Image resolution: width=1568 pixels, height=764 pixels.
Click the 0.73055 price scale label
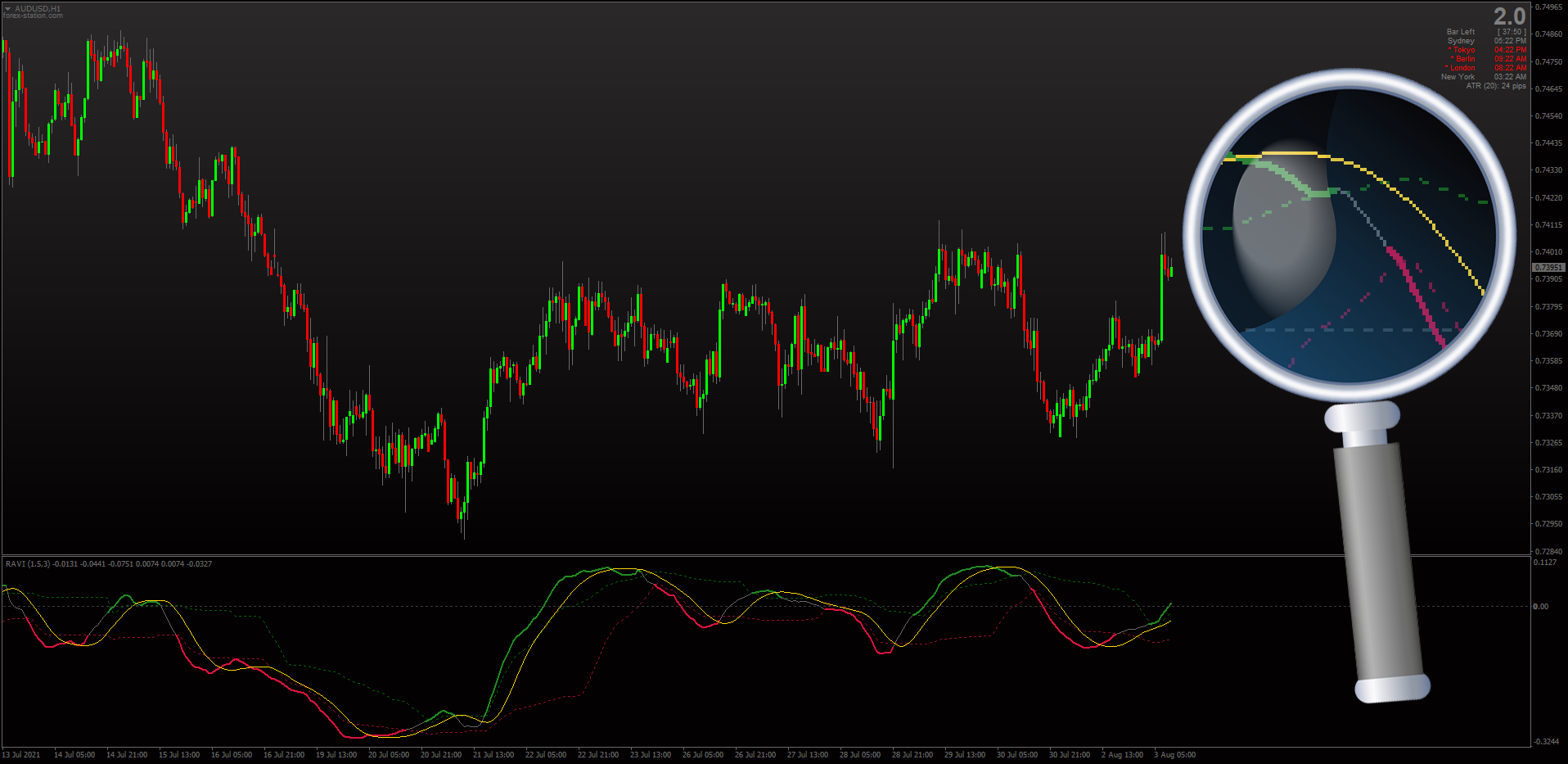point(1549,497)
